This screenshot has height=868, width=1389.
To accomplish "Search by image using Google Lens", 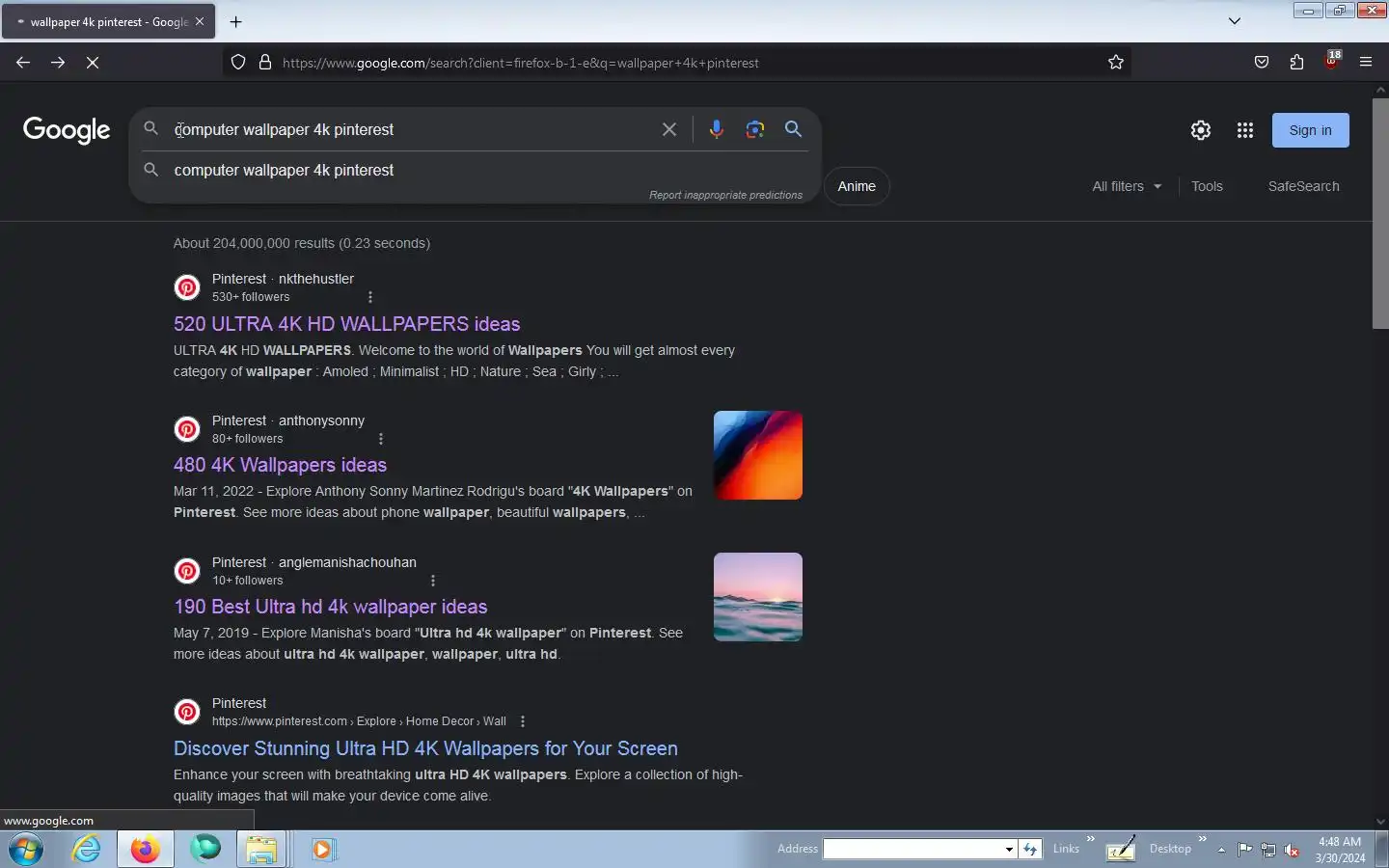I will (755, 129).
